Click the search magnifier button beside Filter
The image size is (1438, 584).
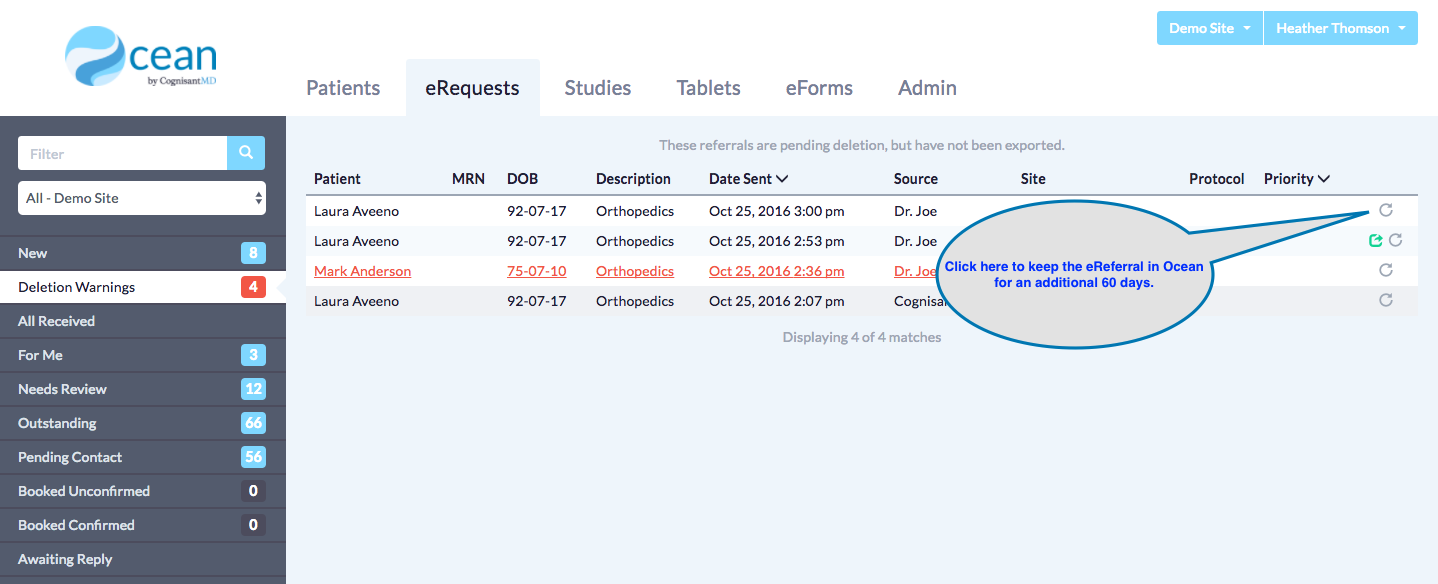point(246,153)
